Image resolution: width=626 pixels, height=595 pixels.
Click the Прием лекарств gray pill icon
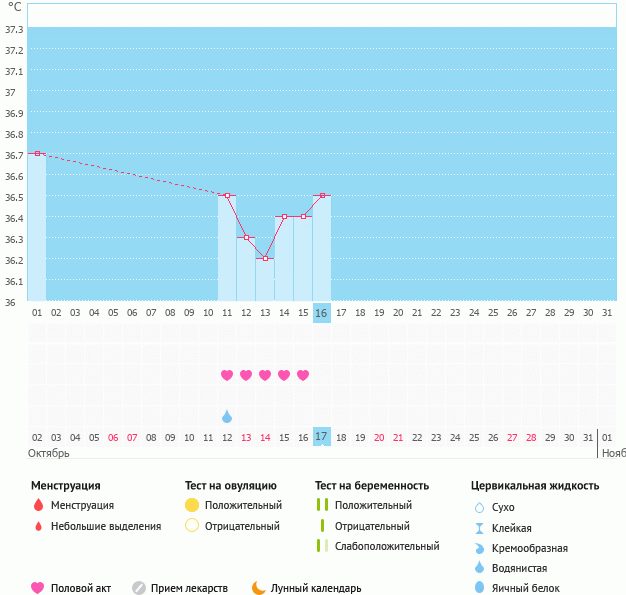(139, 588)
